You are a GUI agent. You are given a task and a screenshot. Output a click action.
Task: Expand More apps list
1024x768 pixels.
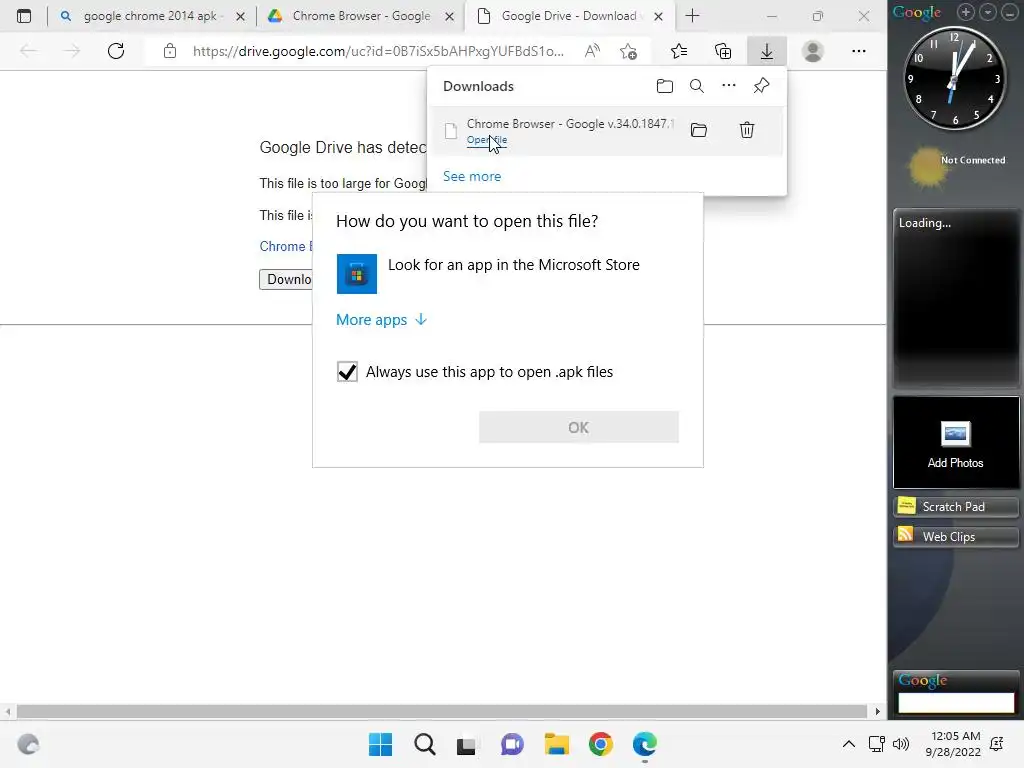tap(381, 319)
